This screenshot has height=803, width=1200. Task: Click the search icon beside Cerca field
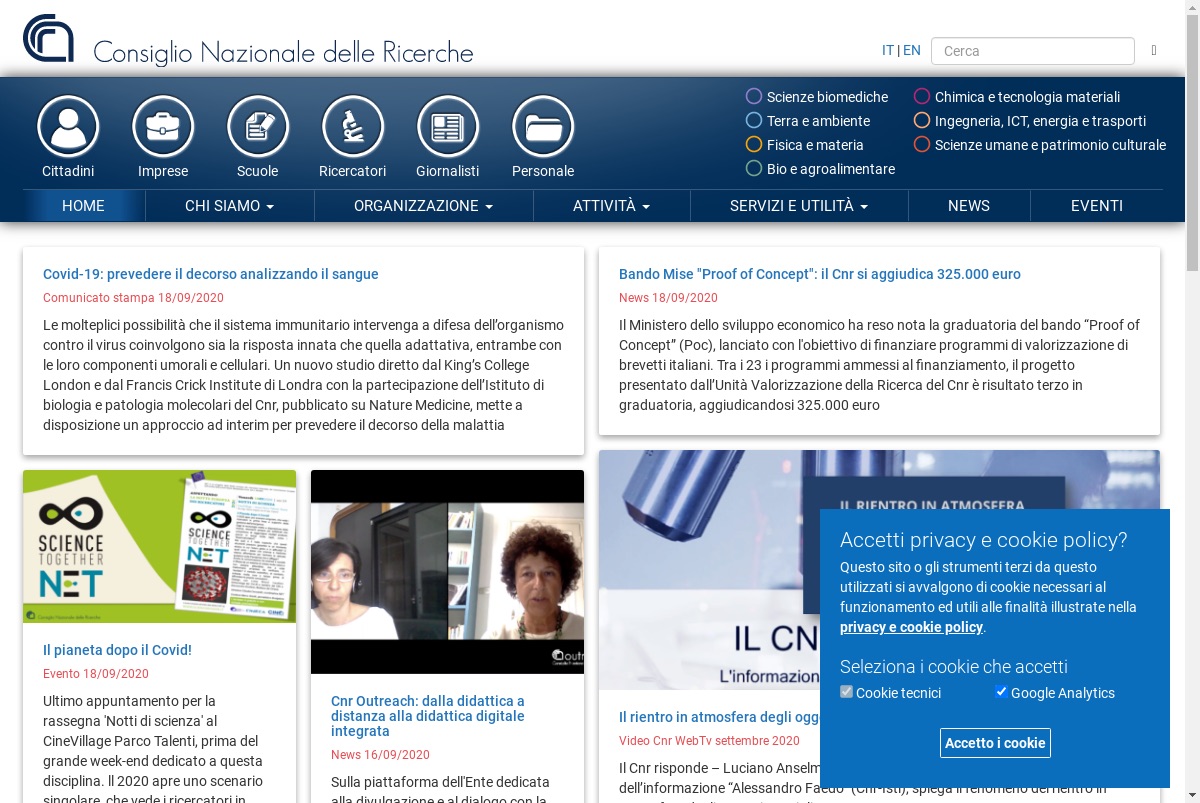point(1154,50)
